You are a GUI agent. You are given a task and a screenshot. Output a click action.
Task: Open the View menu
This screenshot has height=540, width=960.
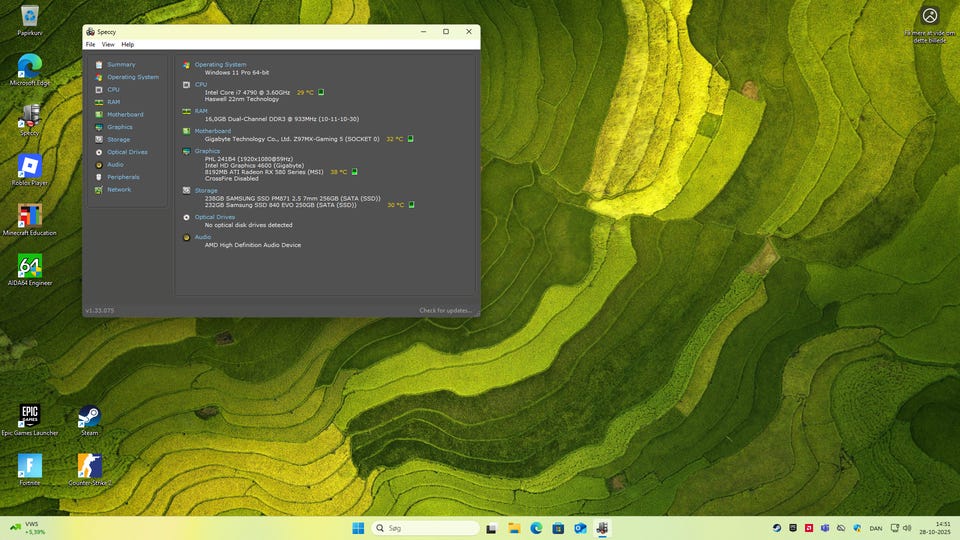tap(107, 45)
